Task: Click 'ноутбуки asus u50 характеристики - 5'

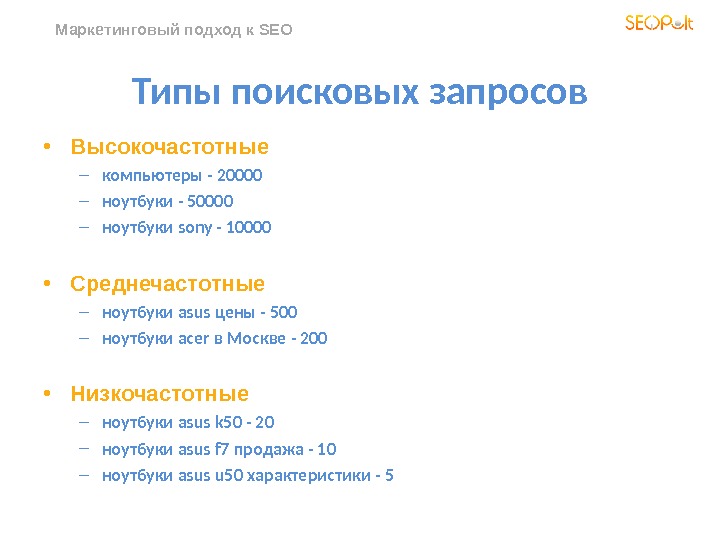Action: click(x=248, y=475)
